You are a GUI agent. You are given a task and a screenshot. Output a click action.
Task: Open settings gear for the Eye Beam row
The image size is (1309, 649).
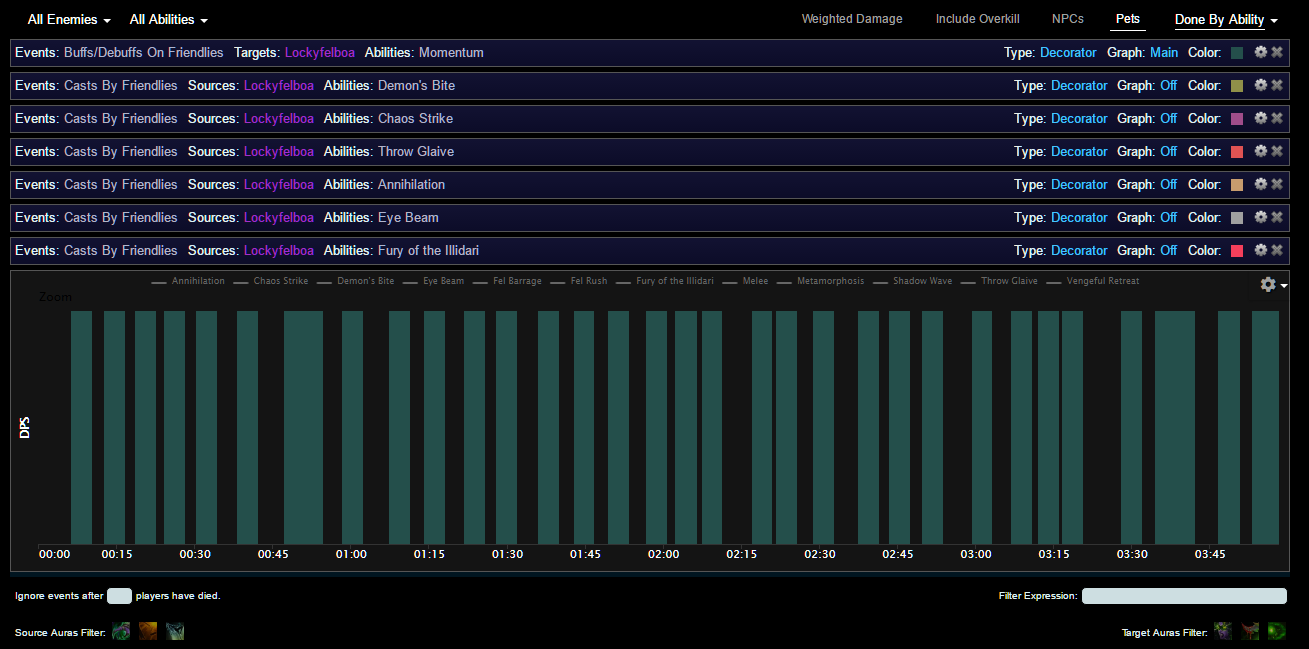(1261, 217)
